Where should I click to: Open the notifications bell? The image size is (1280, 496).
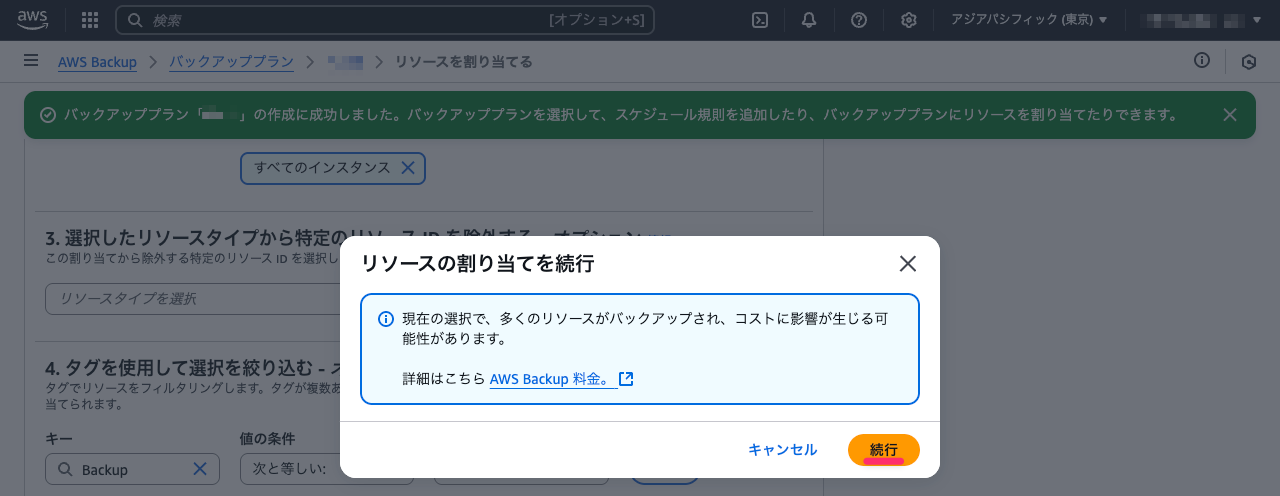809,20
